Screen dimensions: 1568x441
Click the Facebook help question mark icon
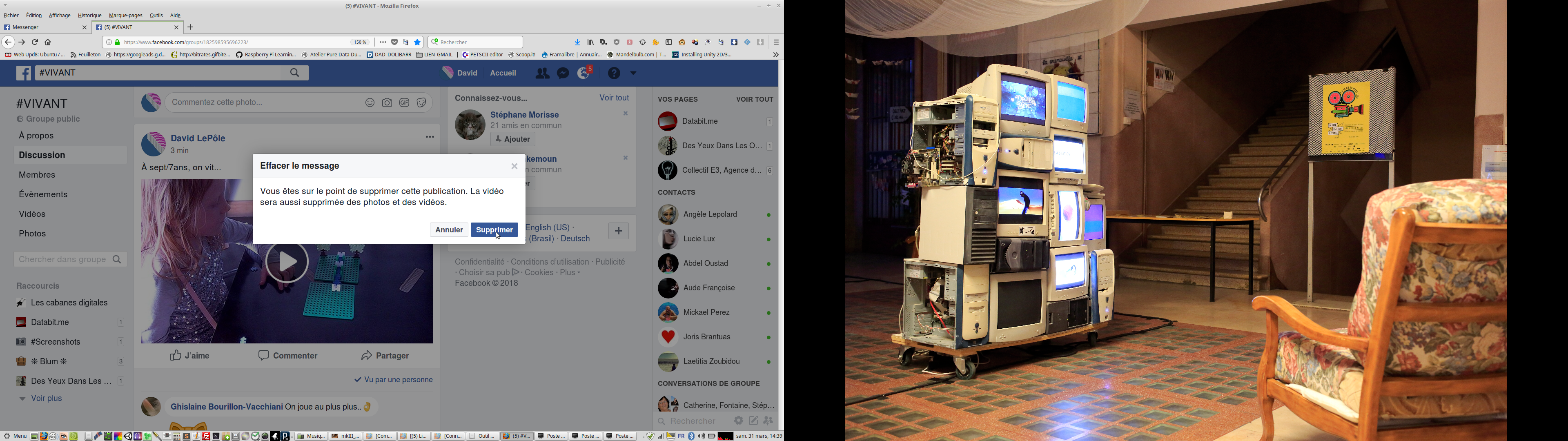click(614, 73)
